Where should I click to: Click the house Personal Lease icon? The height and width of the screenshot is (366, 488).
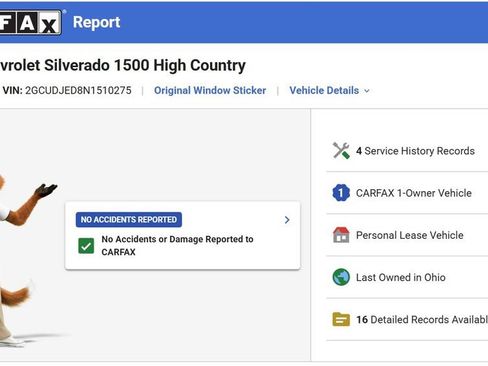point(341,235)
